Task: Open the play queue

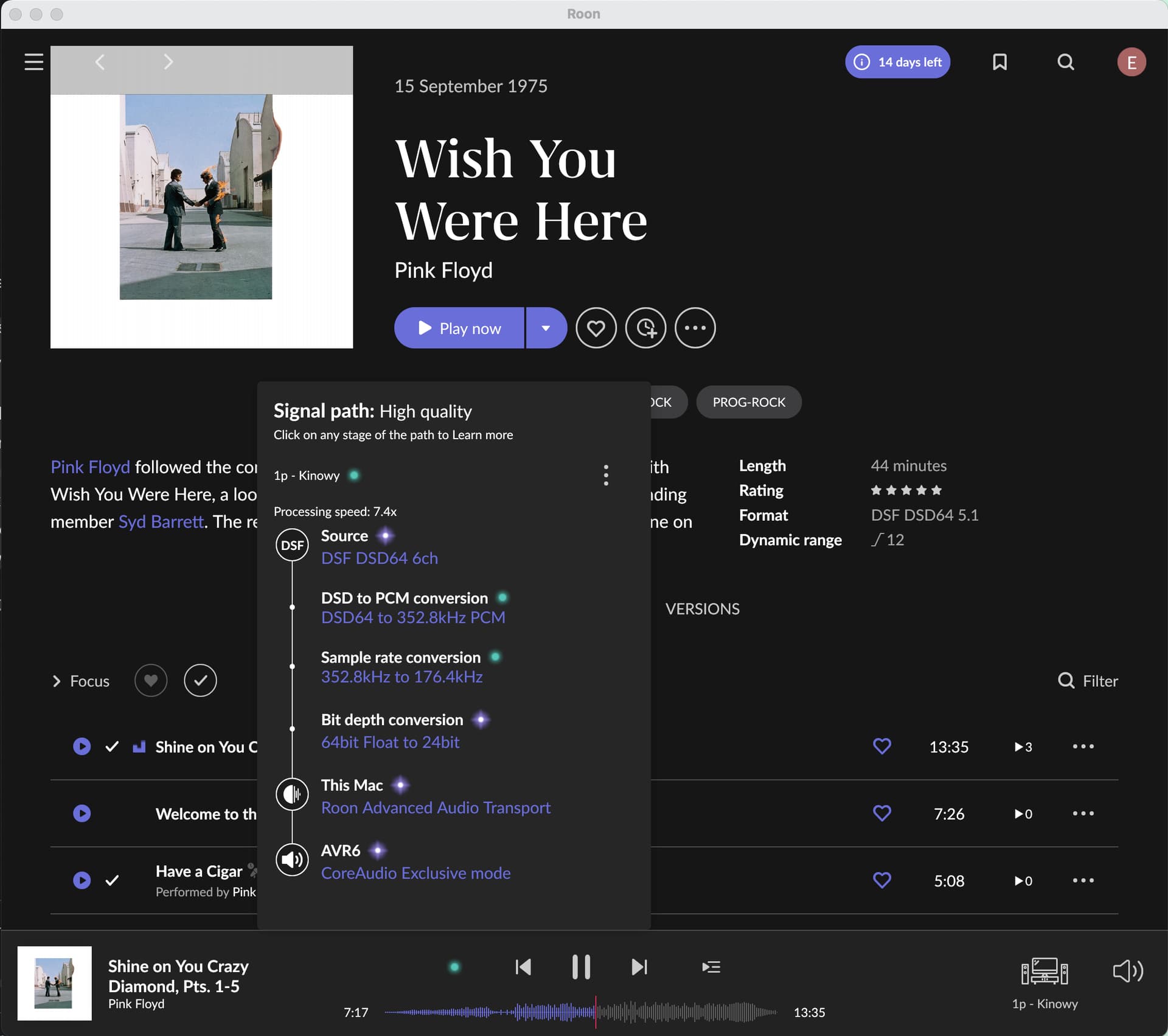Action: pos(711,967)
